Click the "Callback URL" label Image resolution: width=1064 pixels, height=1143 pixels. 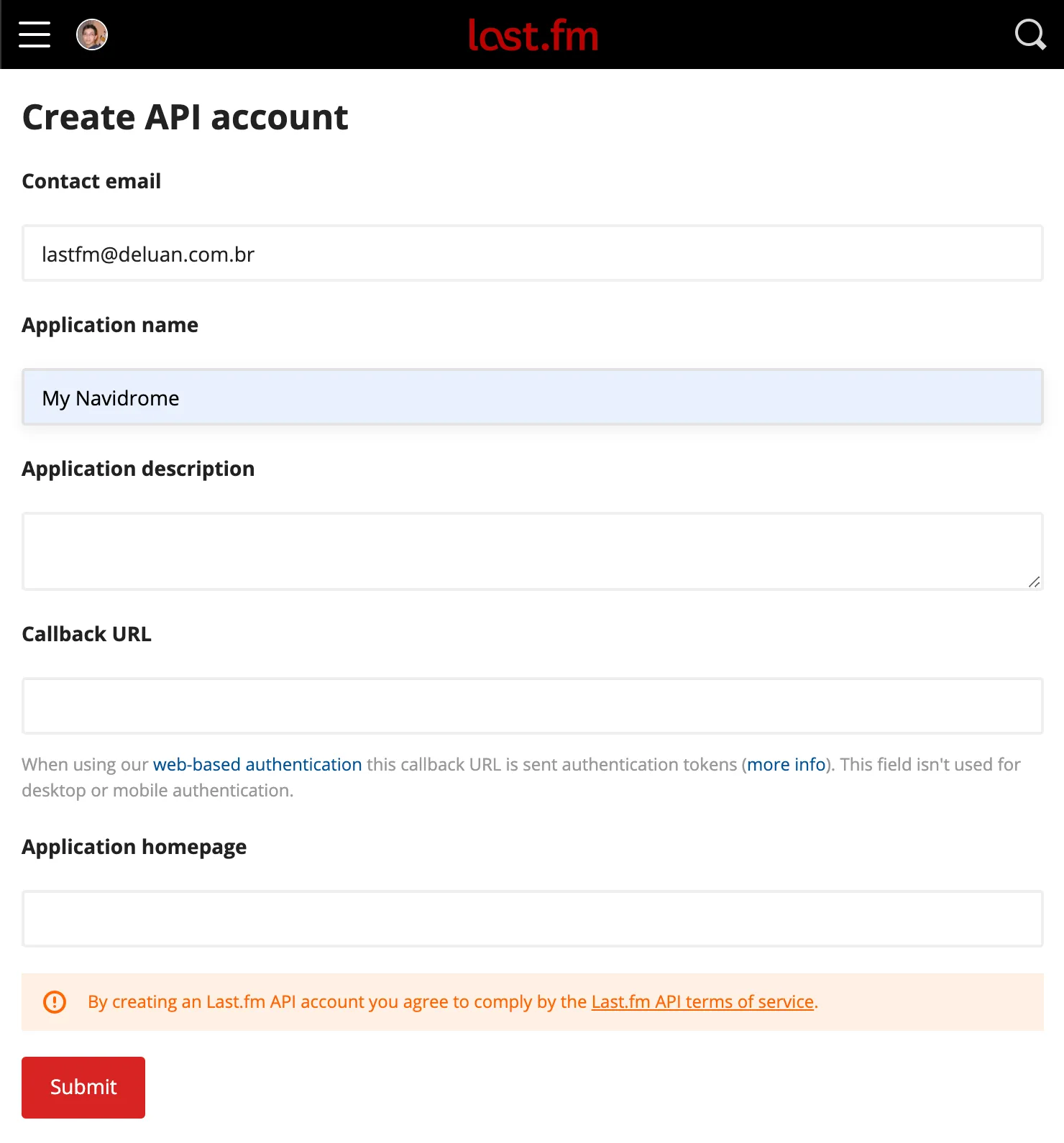[x=87, y=634]
